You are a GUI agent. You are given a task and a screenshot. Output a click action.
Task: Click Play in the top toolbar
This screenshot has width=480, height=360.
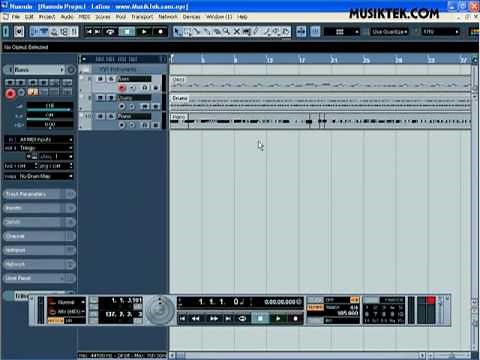tap(144, 32)
